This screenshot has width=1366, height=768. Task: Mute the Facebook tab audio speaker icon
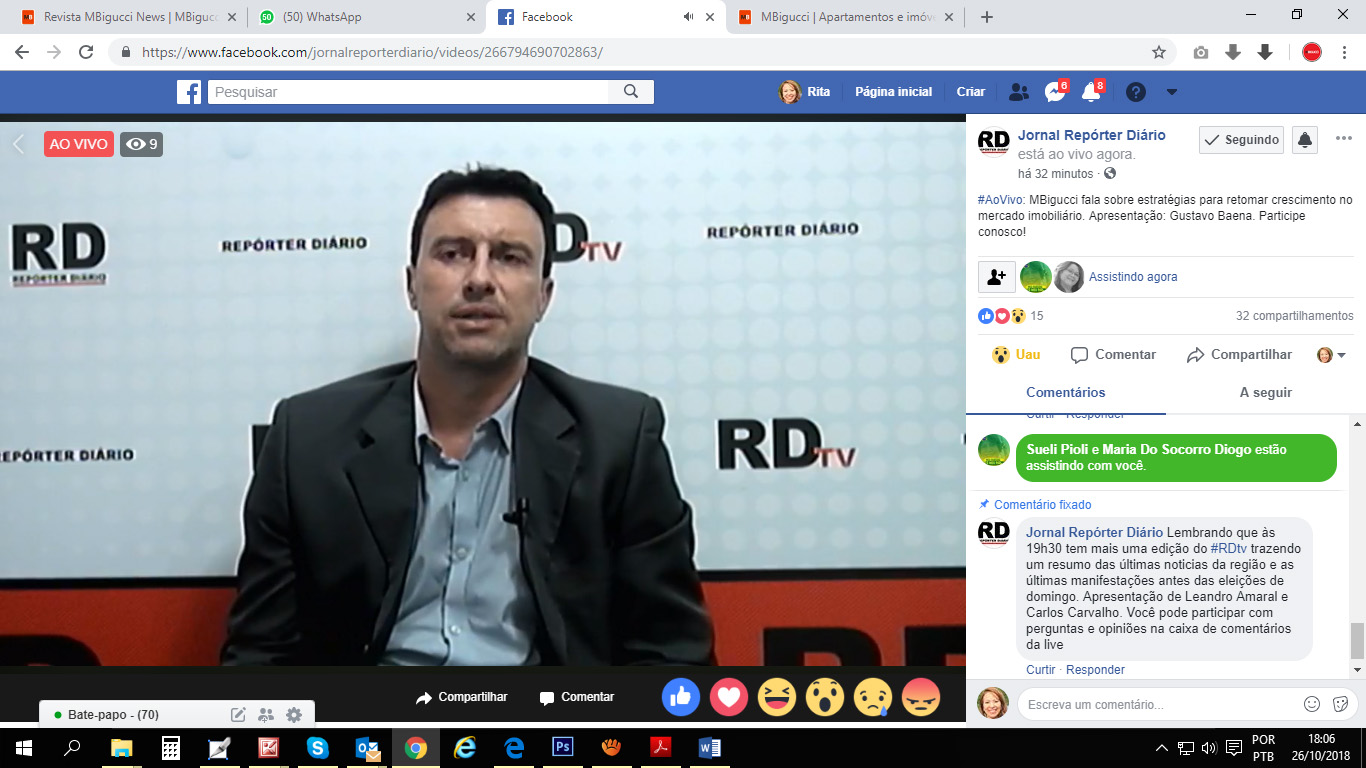click(x=689, y=17)
